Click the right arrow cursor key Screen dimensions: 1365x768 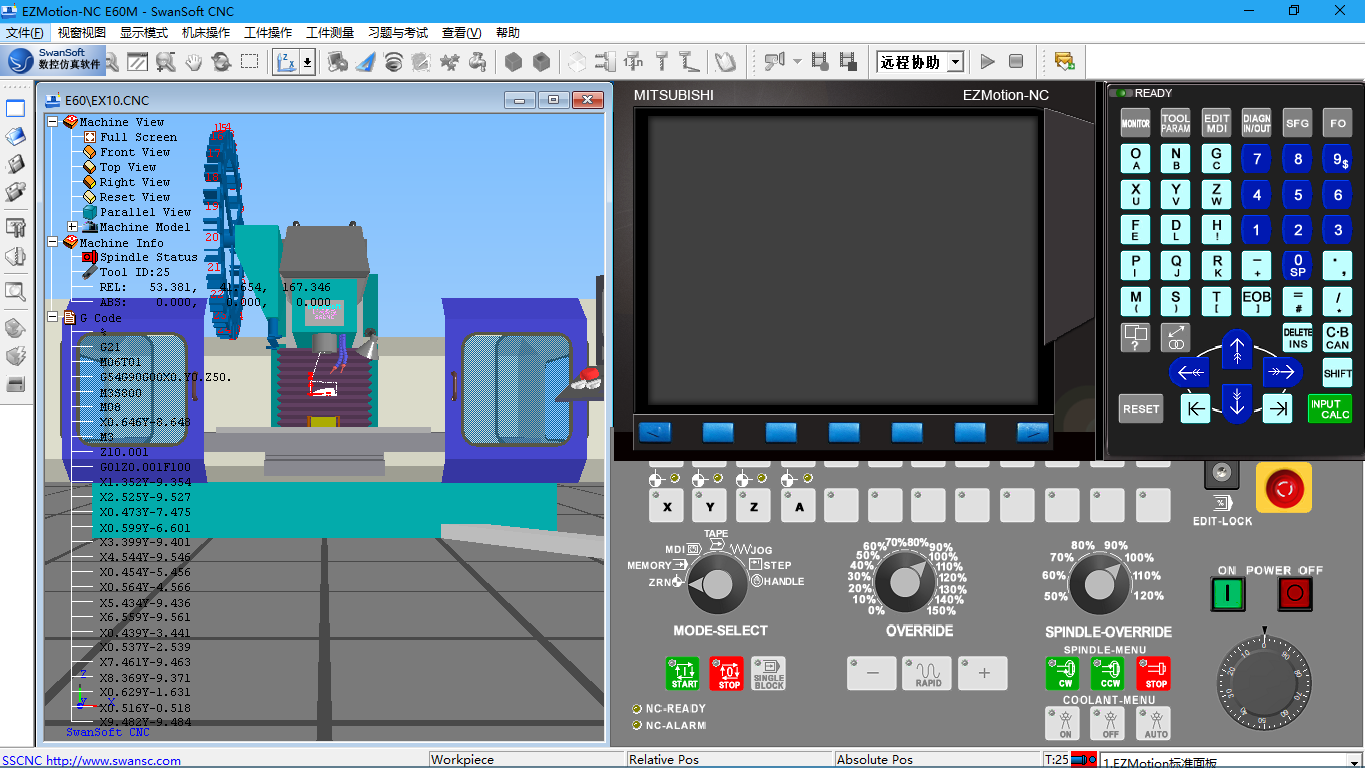coord(1282,373)
